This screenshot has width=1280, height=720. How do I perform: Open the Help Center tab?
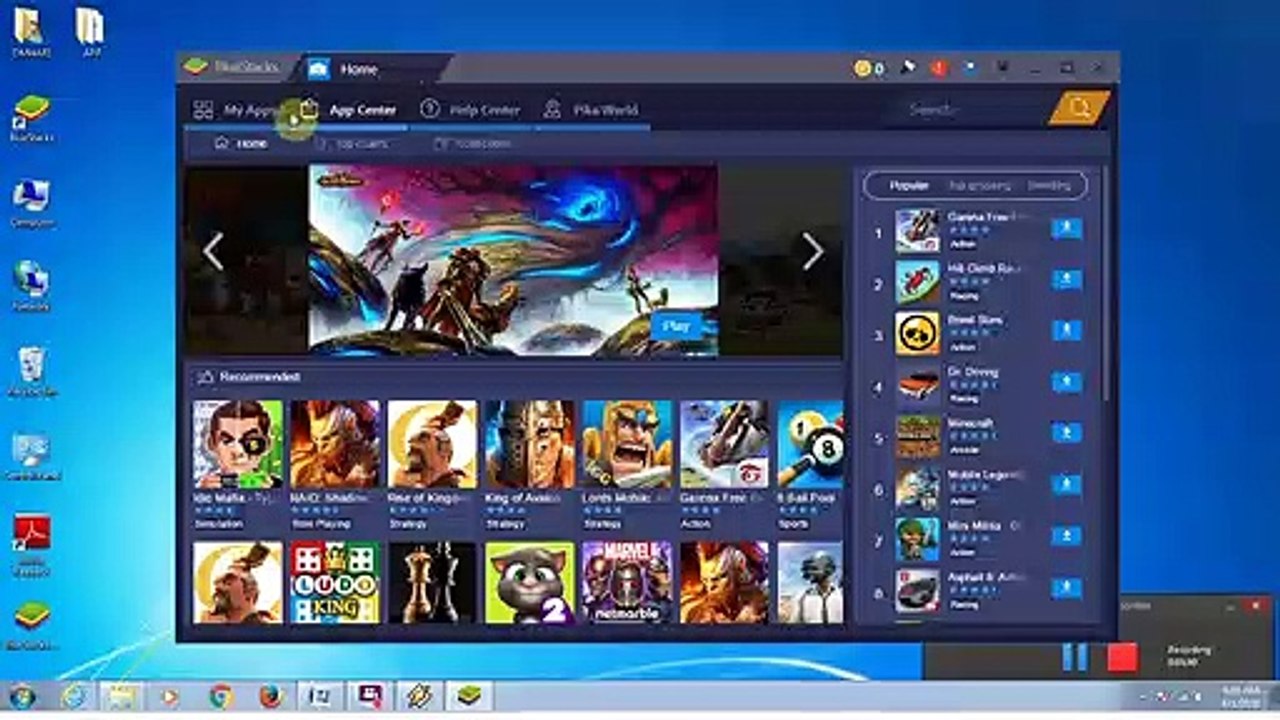[x=470, y=110]
